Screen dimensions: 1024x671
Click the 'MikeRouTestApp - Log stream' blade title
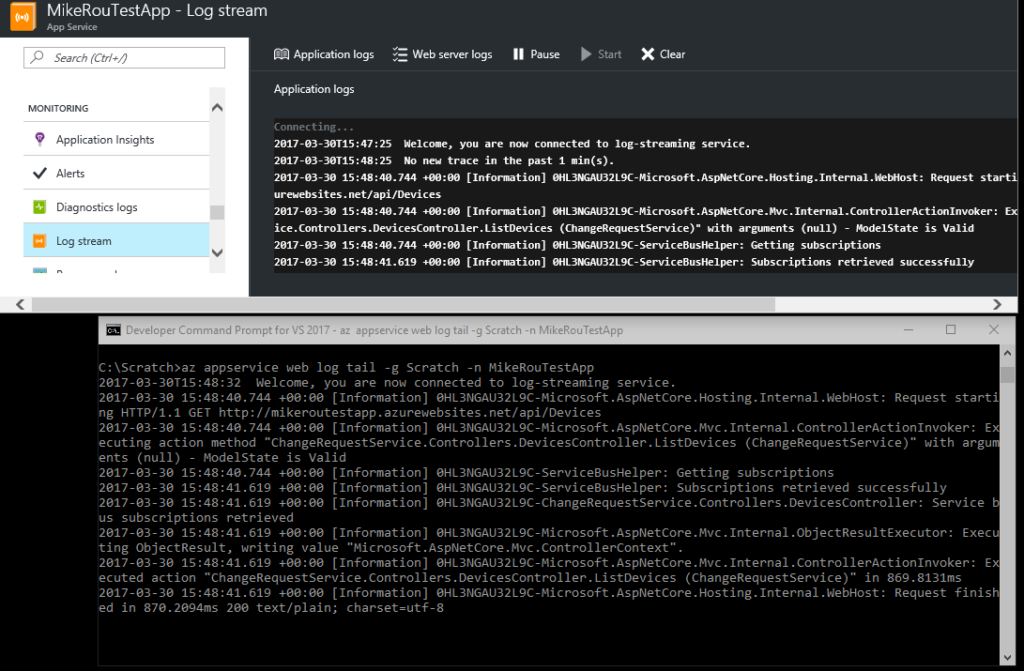(157, 10)
